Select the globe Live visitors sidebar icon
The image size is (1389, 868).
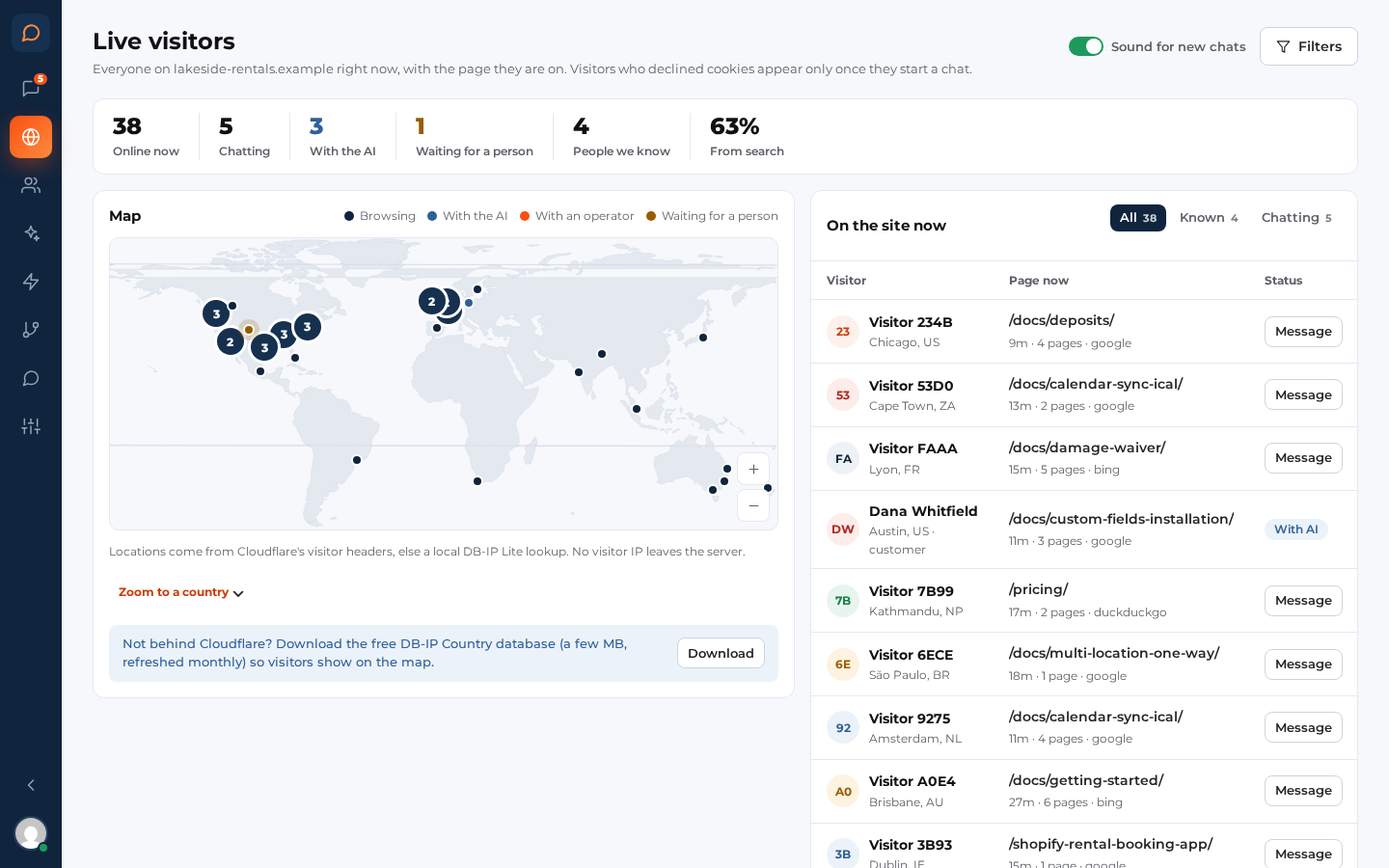pos(31,137)
